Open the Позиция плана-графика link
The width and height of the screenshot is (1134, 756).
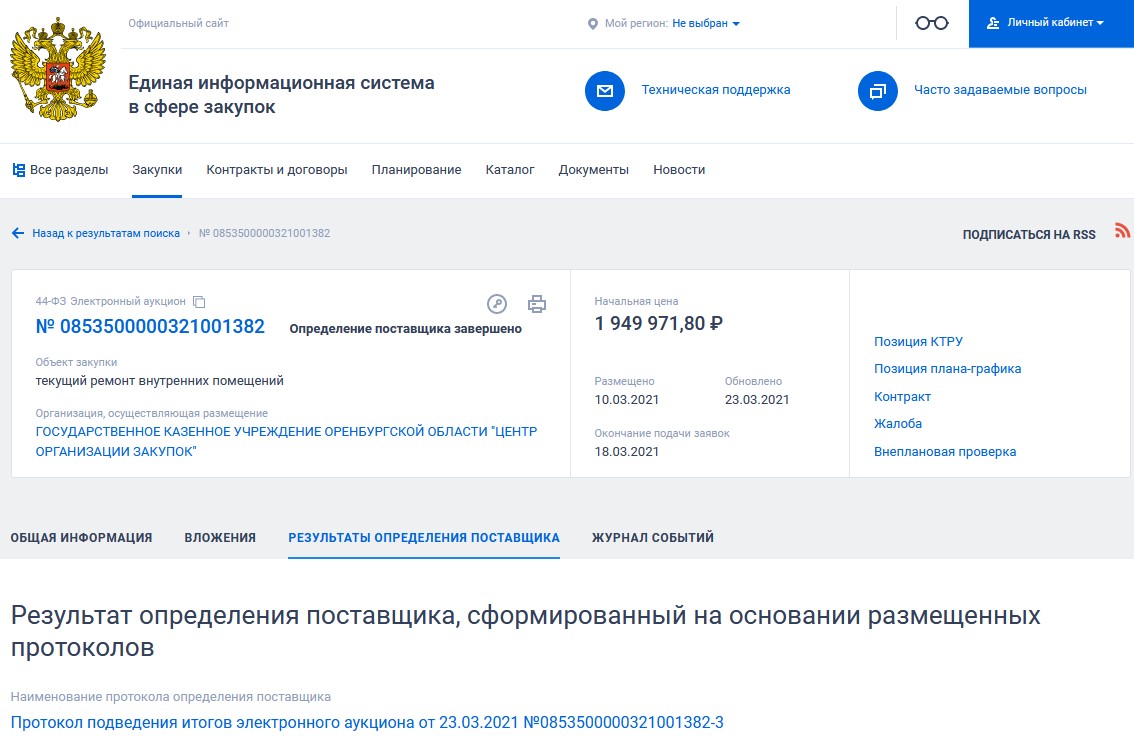pos(947,369)
